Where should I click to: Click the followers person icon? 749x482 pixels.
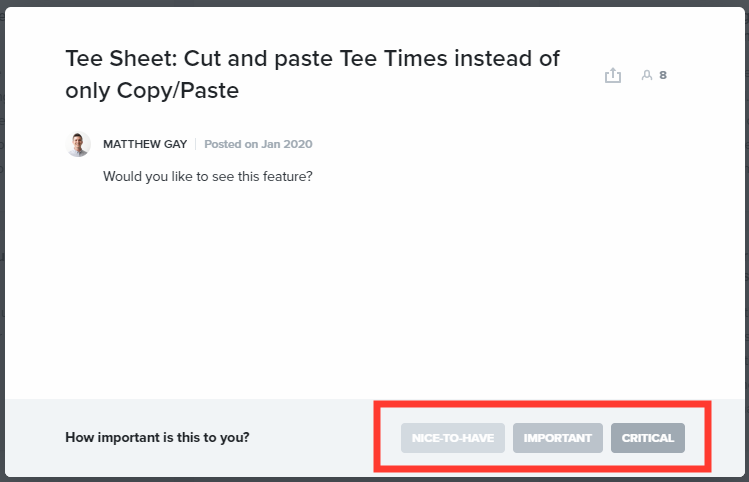(x=647, y=75)
